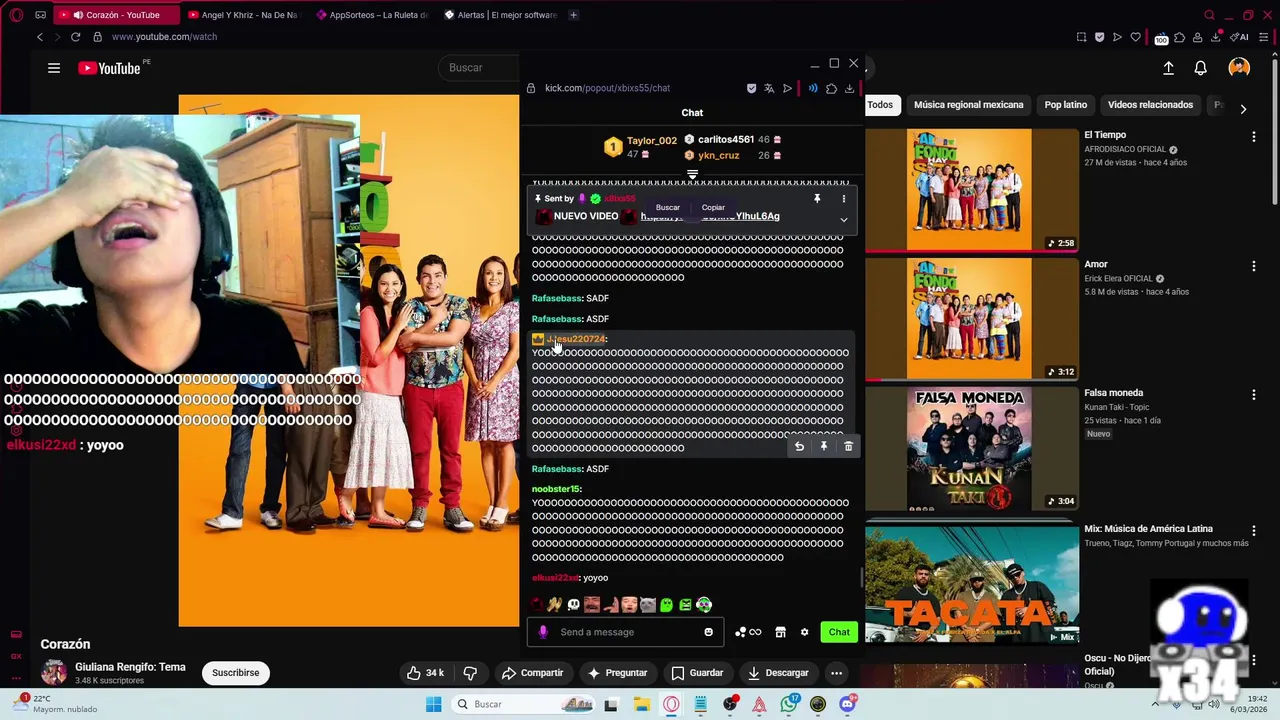Image resolution: width=1280 pixels, height=720 pixels.
Task: Dislike the Corazón video
Action: coord(469,673)
